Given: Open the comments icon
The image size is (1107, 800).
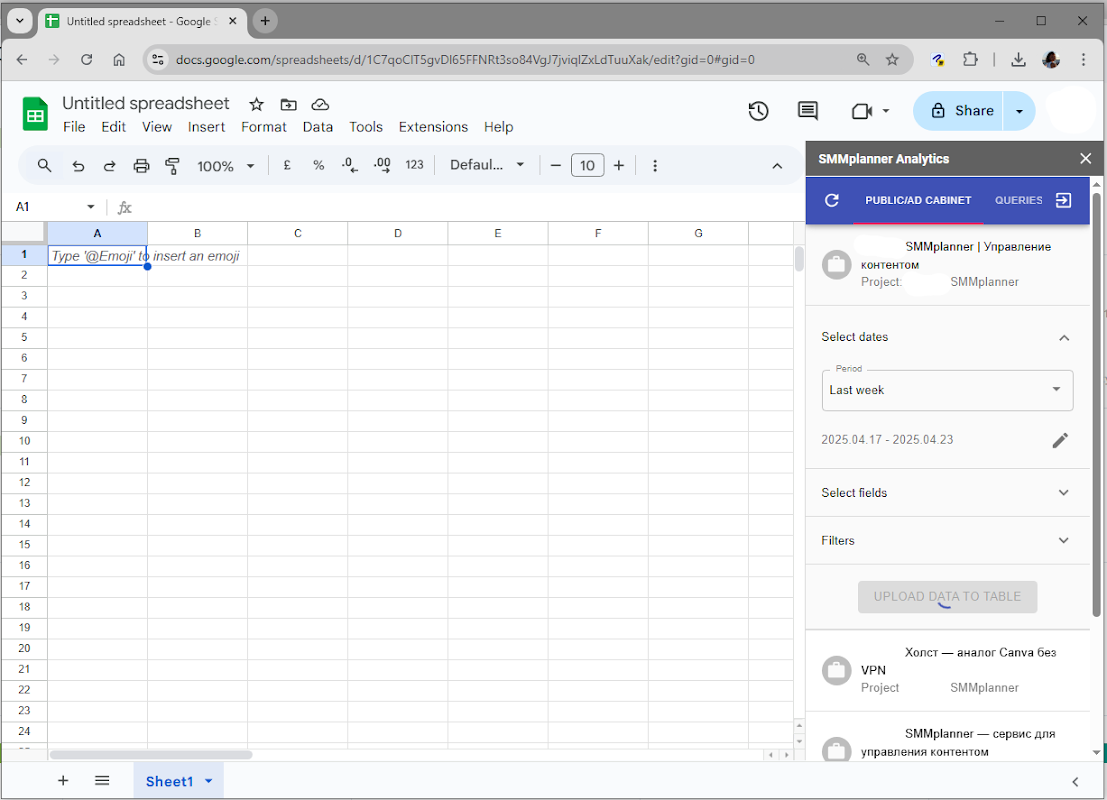Looking at the screenshot, I should pyautogui.click(x=808, y=111).
